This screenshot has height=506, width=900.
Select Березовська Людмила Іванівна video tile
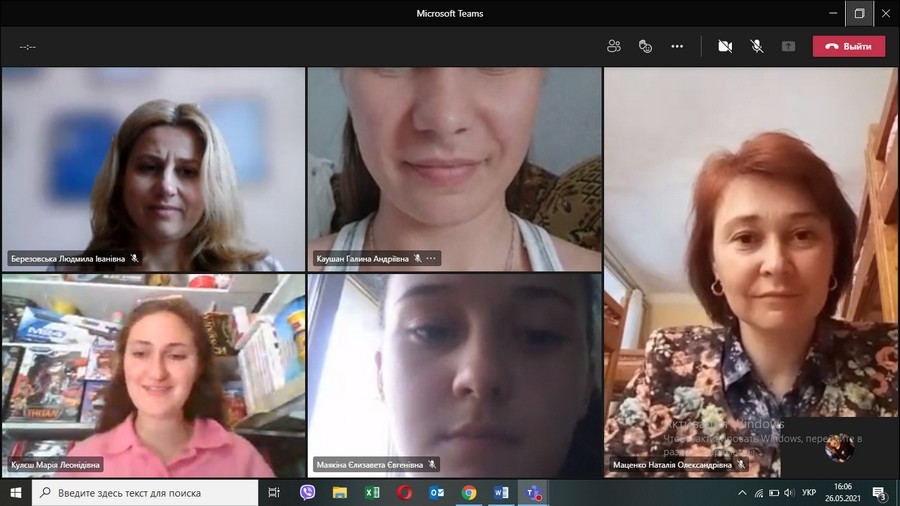click(153, 169)
